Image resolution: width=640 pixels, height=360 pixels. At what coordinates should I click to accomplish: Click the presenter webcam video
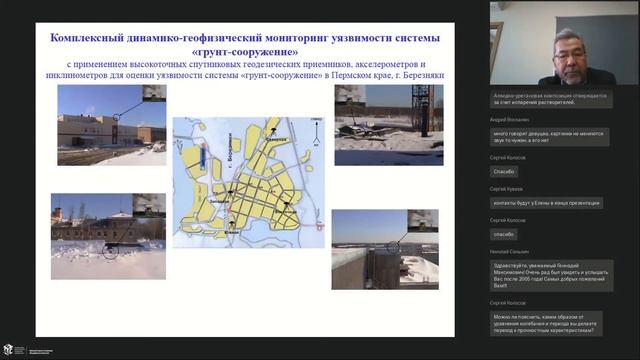pyautogui.click(x=564, y=43)
